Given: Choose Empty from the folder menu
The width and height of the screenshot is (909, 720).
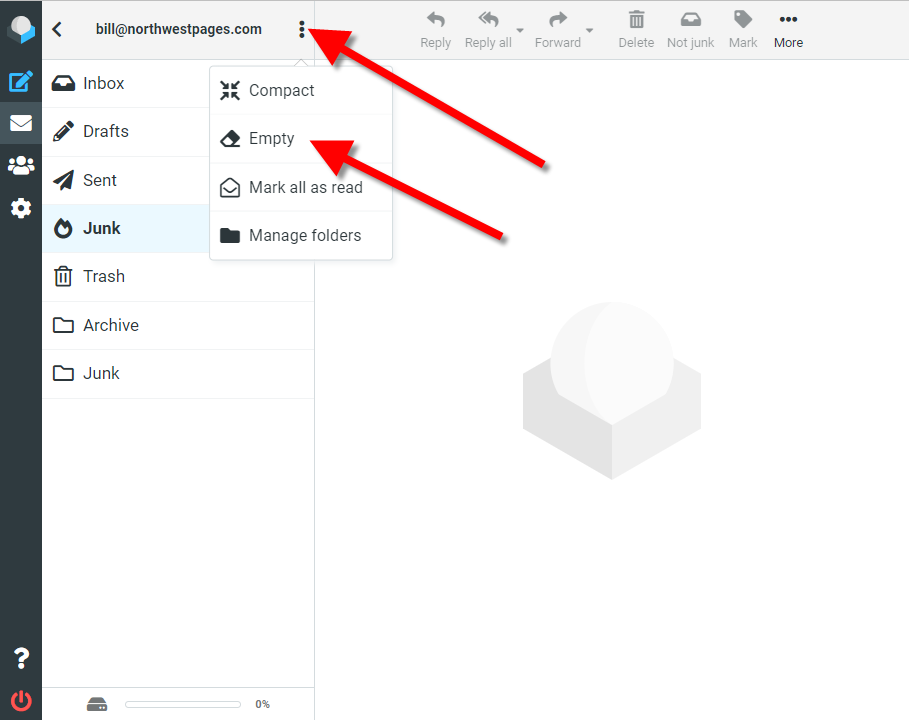Looking at the screenshot, I should [x=301, y=139].
